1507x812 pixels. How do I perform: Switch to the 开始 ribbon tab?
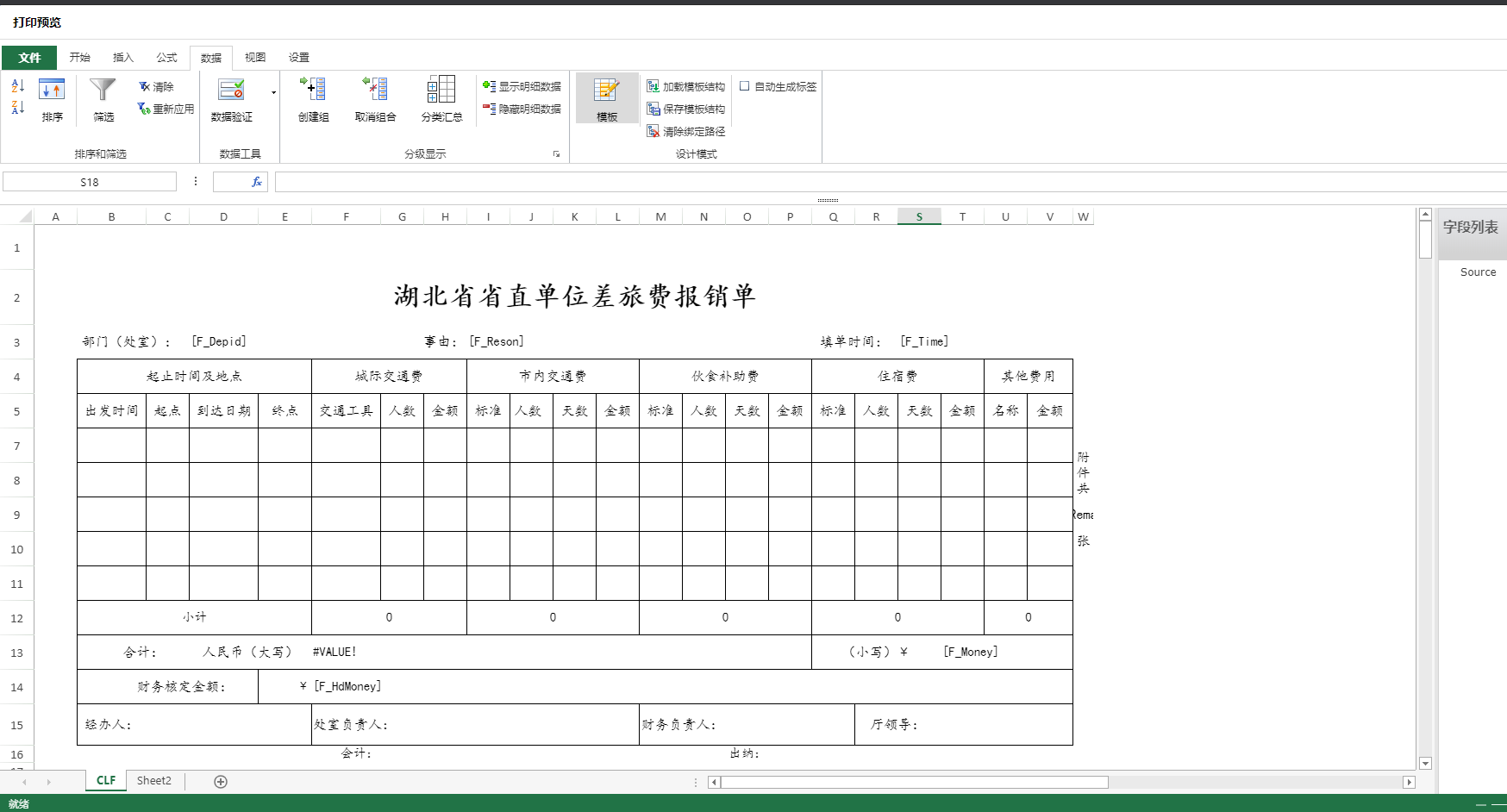click(x=80, y=58)
